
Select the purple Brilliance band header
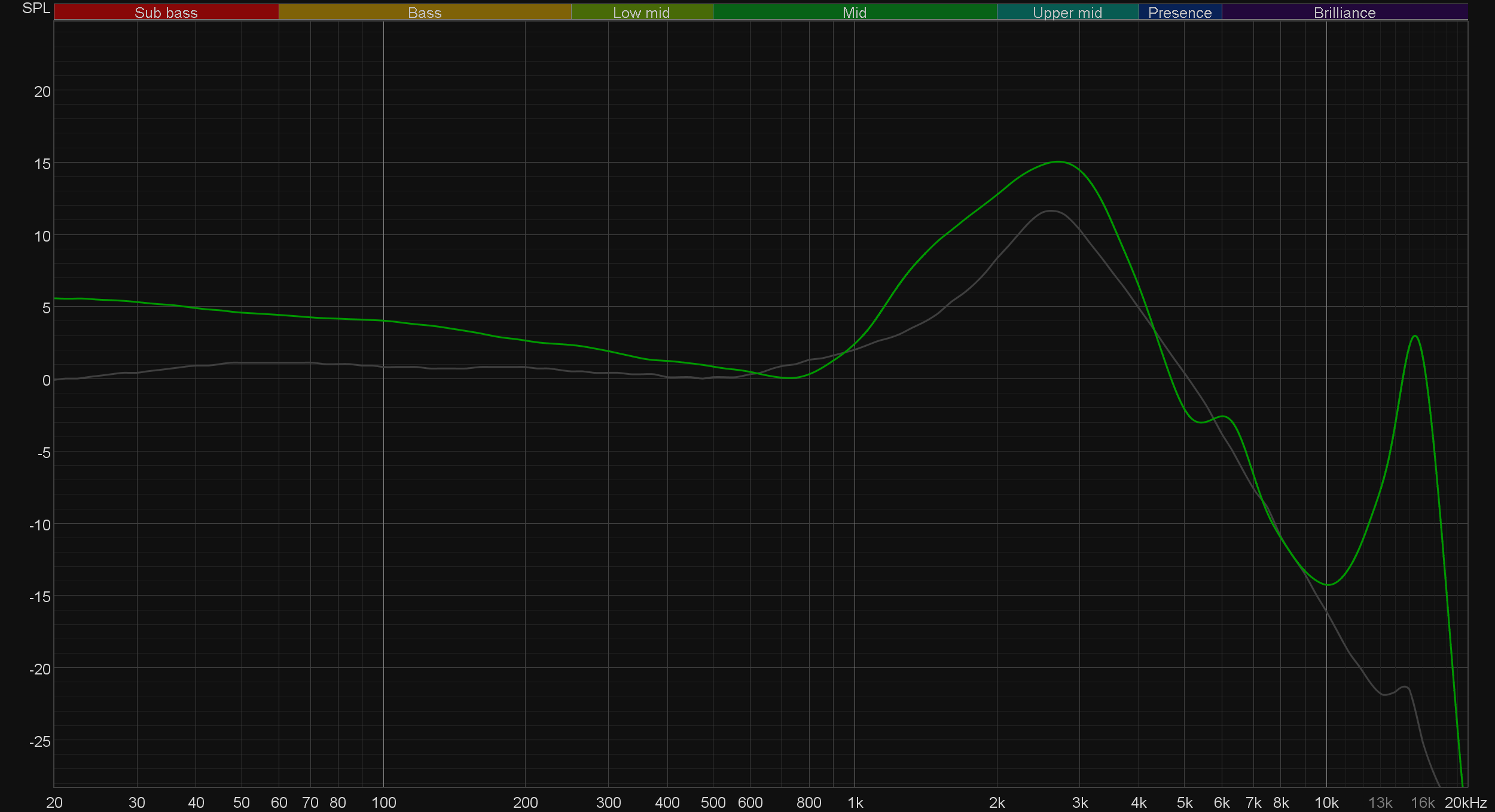[1344, 13]
